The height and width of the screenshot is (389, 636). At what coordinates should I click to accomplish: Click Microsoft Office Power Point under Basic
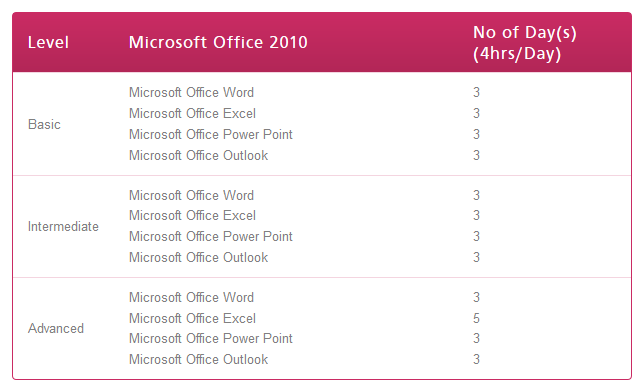click(x=211, y=134)
